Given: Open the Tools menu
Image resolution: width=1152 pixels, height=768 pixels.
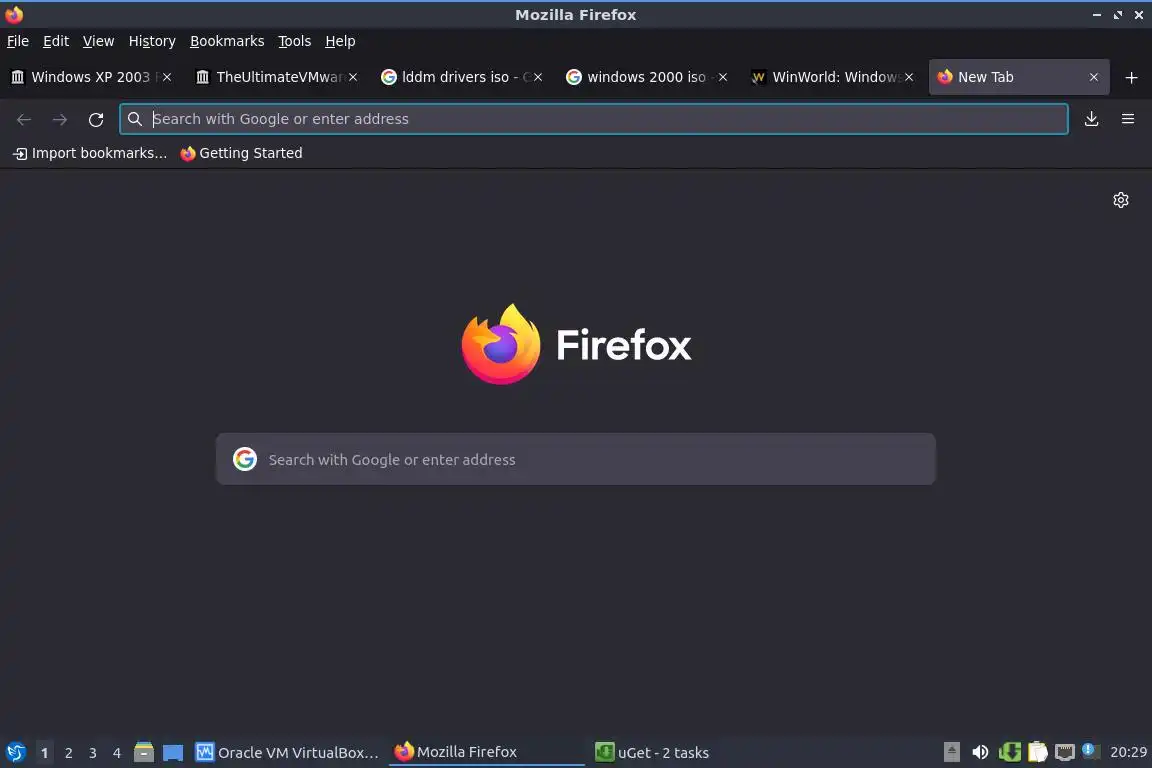Looking at the screenshot, I should coord(295,41).
